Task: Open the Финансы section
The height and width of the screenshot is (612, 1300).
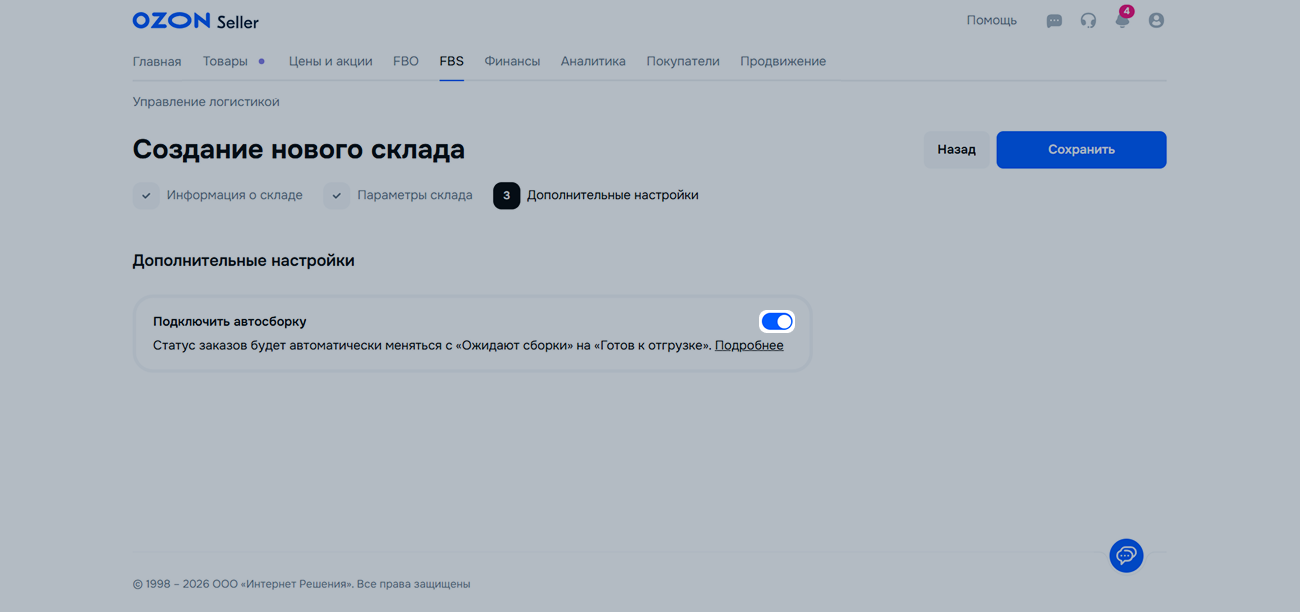Action: click(512, 62)
